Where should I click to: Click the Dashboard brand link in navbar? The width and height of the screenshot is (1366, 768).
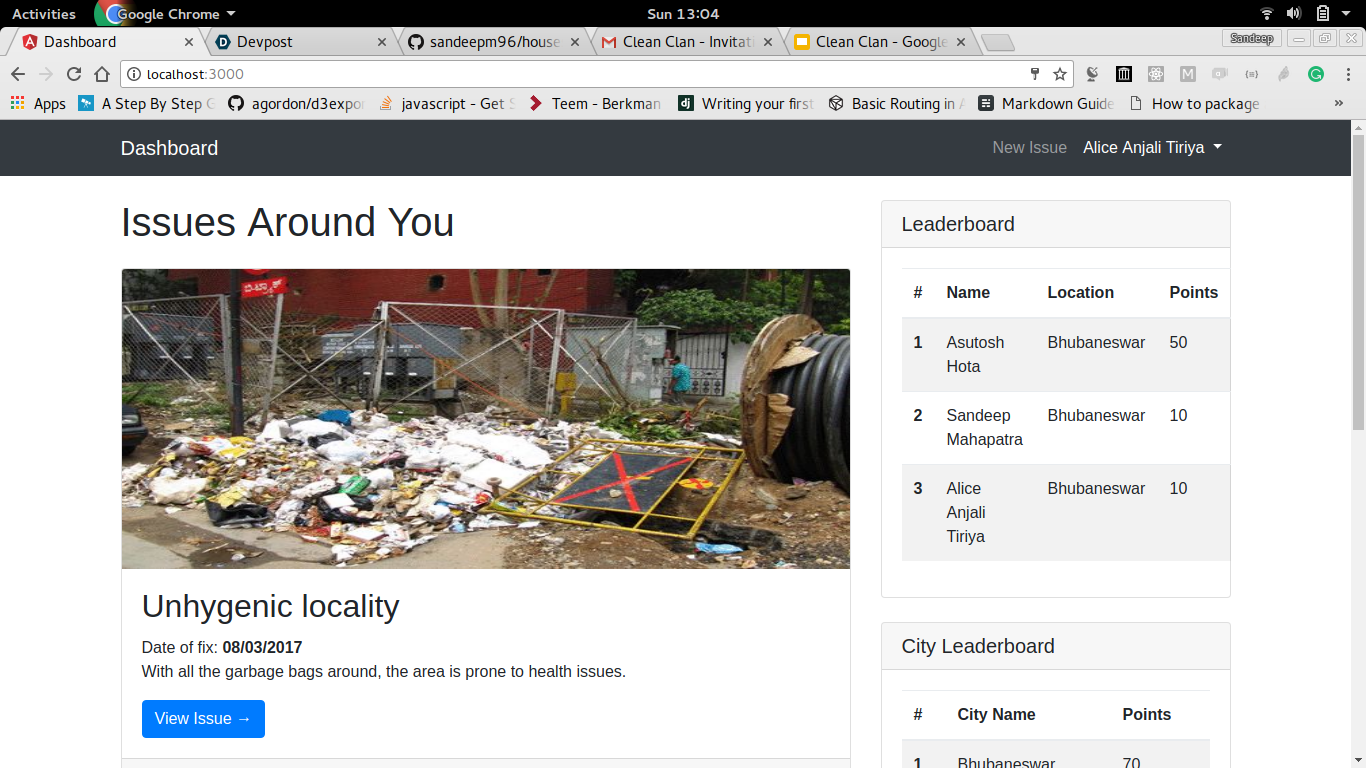click(x=169, y=148)
